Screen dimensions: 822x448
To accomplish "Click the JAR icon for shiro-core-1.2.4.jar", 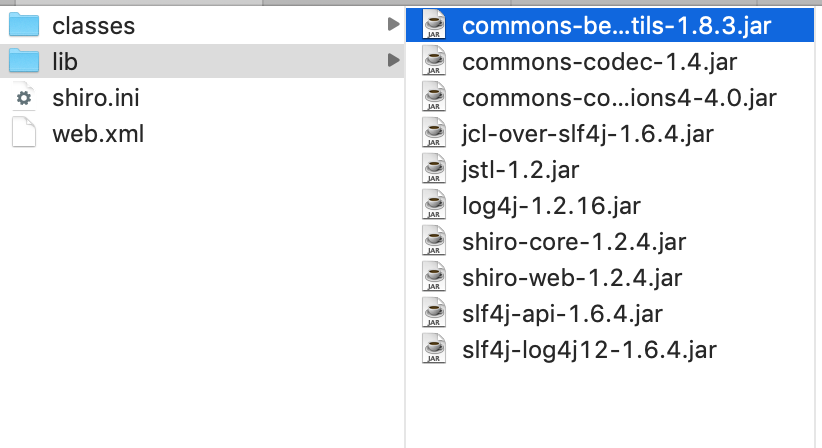I will tap(434, 241).
